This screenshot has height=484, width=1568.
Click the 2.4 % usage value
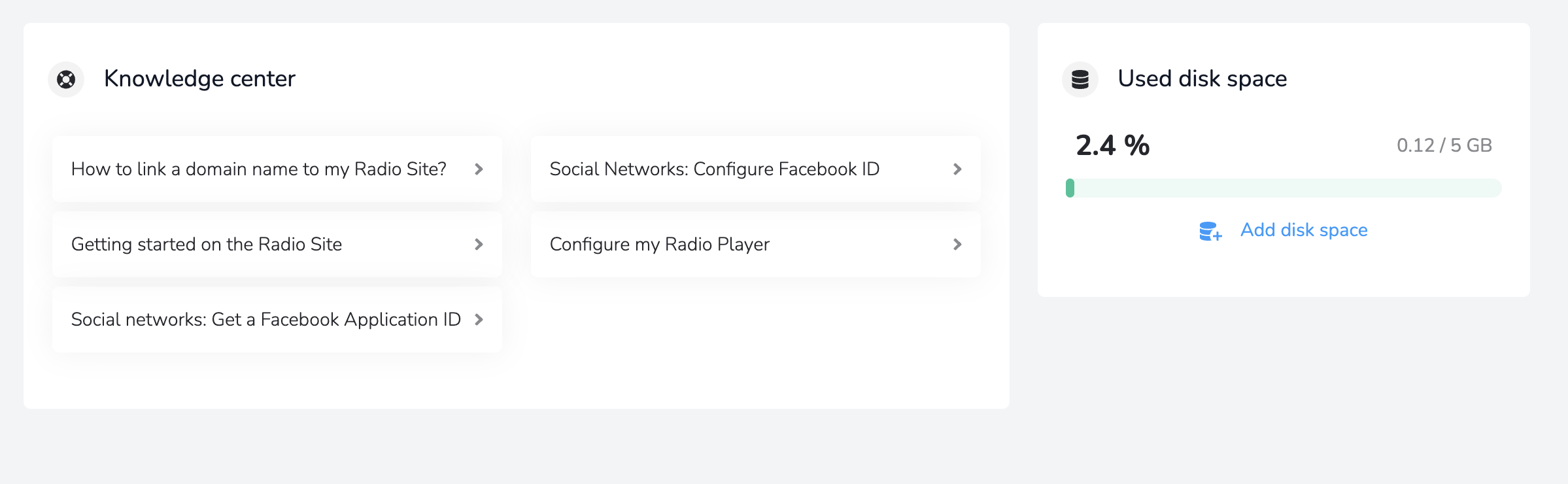(1112, 145)
